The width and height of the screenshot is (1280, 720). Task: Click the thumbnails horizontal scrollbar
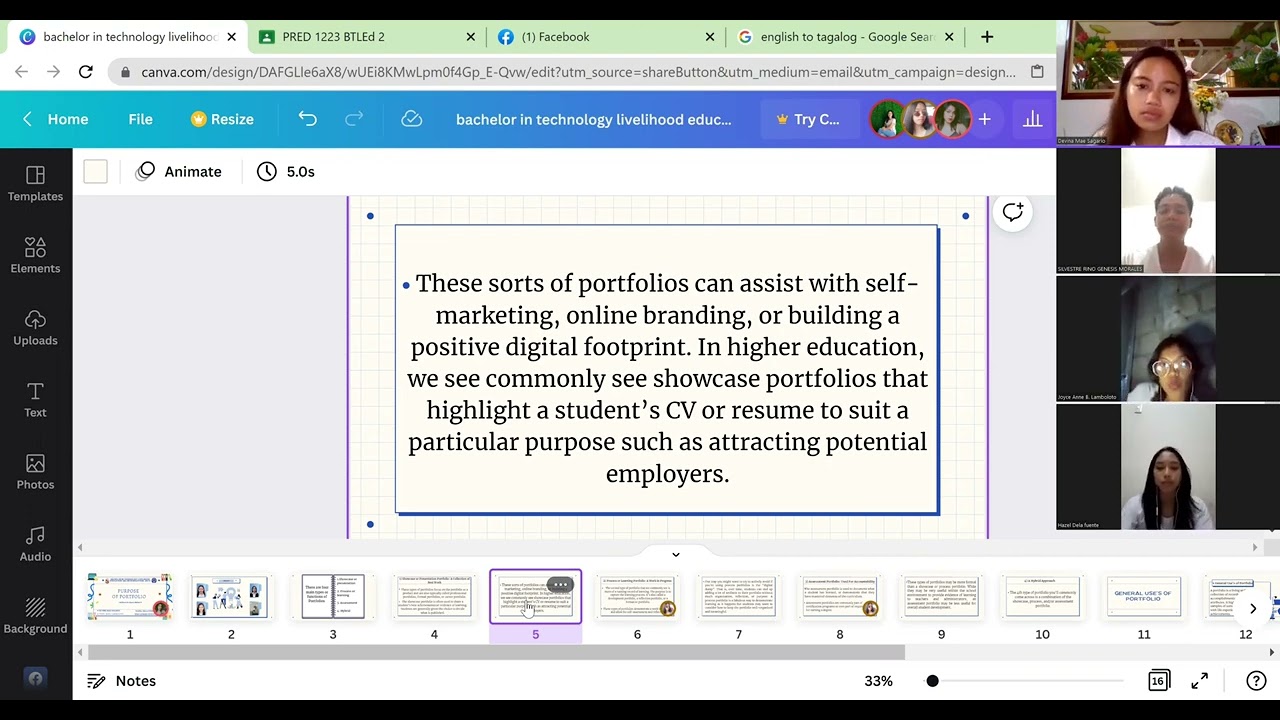496,652
